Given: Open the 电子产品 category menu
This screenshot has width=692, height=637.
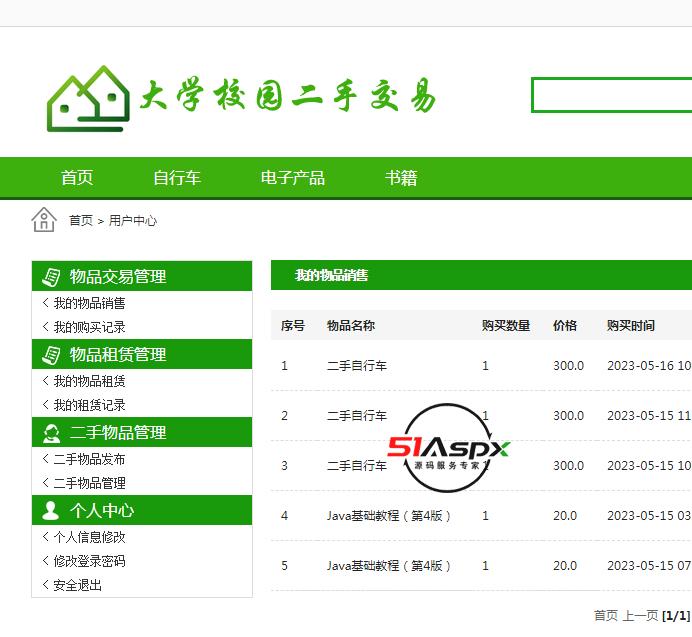Looking at the screenshot, I should pyautogui.click(x=293, y=178).
